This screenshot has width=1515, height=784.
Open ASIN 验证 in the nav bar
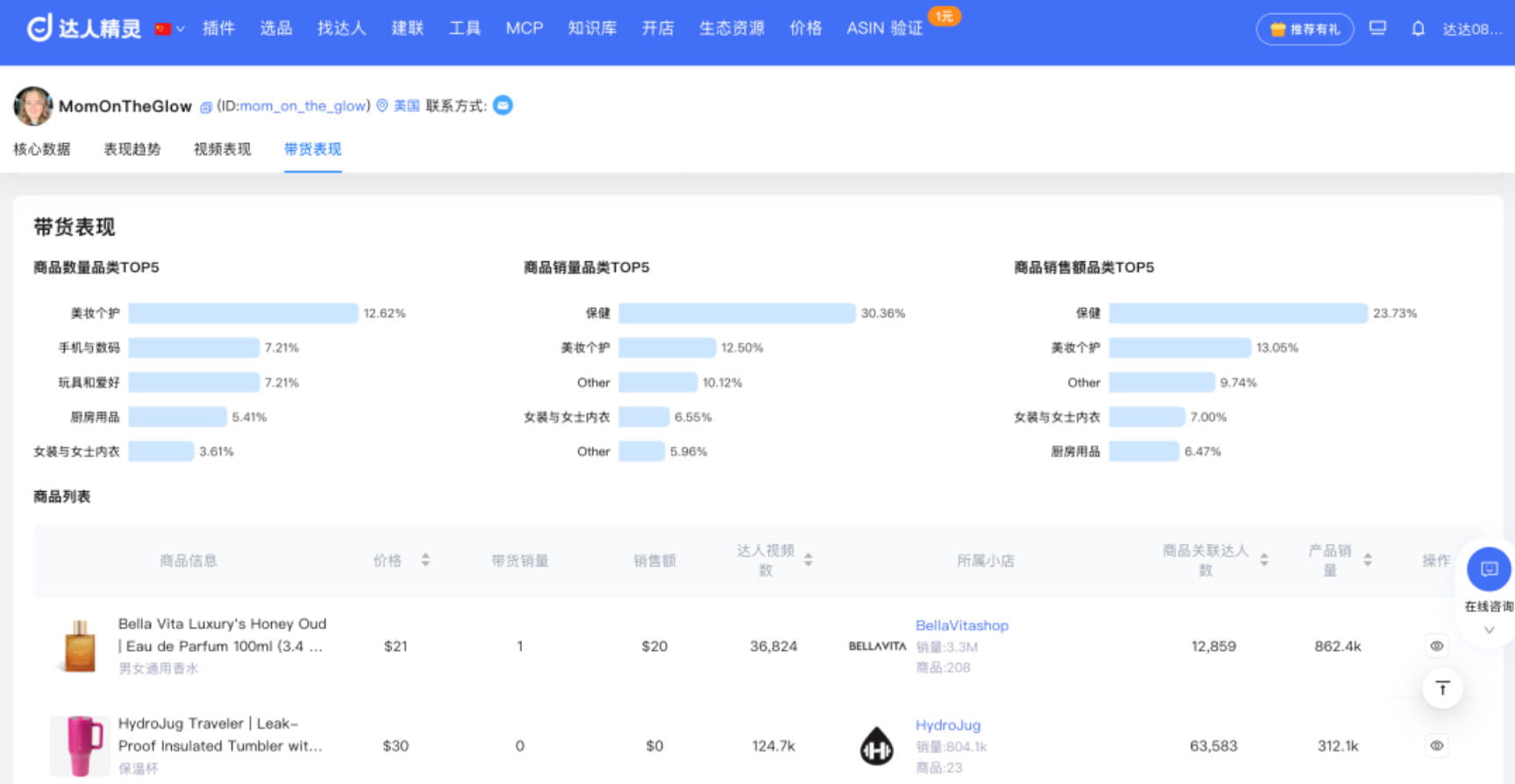point(884,28)
